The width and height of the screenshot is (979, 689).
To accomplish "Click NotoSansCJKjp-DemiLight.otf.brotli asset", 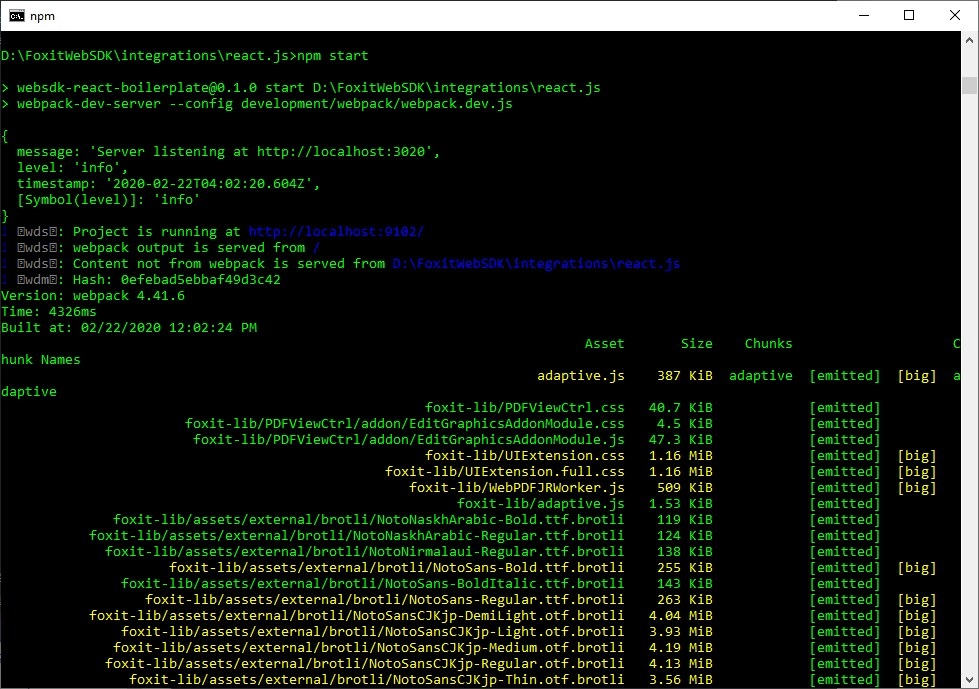I will coord(357,616).
